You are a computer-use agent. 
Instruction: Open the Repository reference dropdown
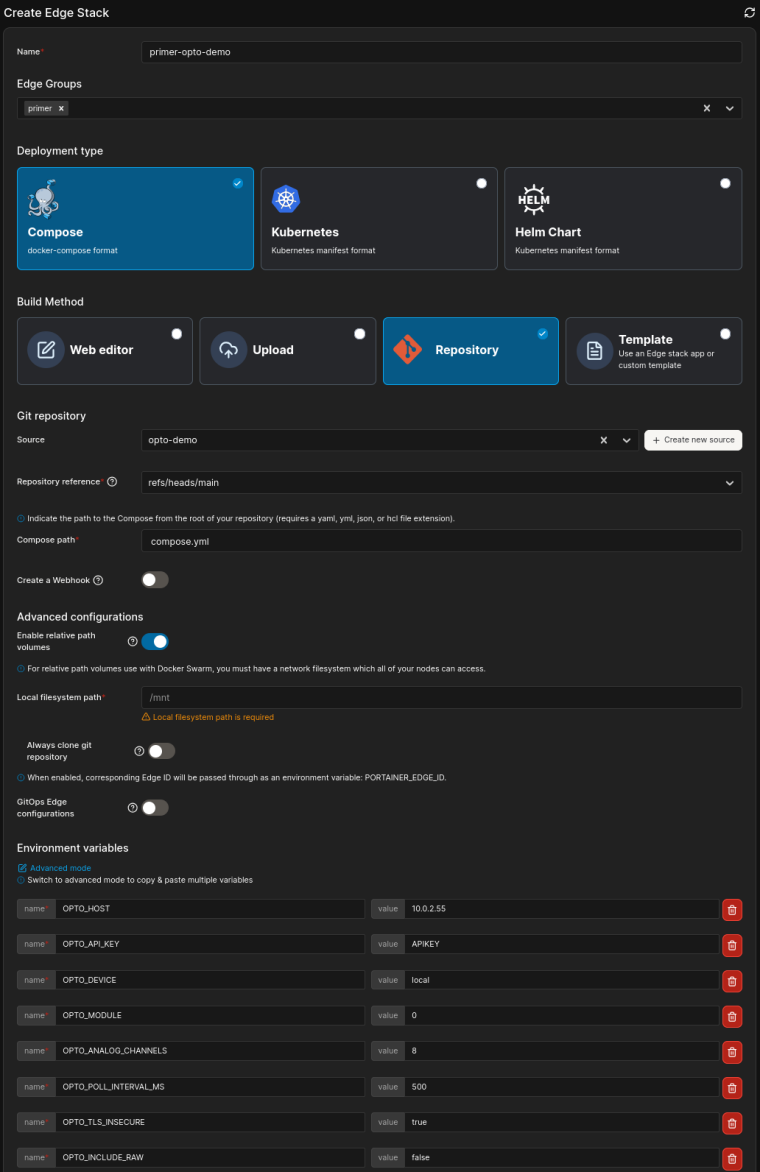441,483
